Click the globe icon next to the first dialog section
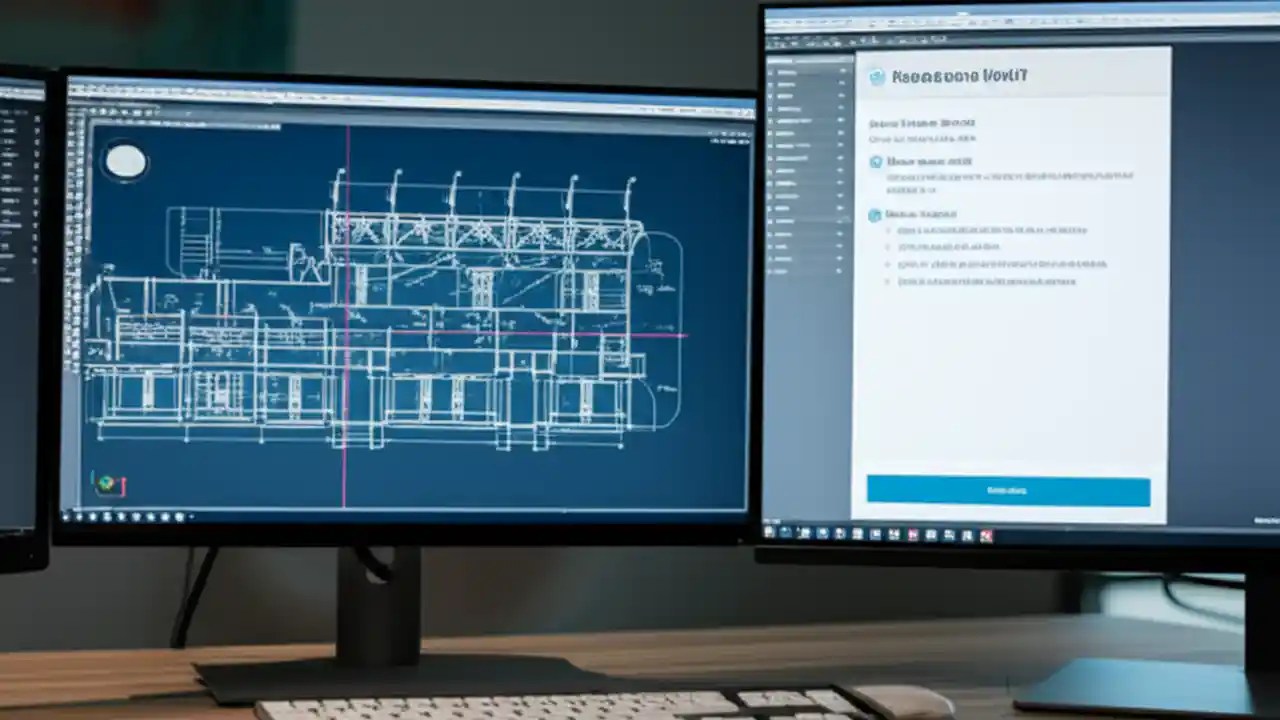 point(876,161)
